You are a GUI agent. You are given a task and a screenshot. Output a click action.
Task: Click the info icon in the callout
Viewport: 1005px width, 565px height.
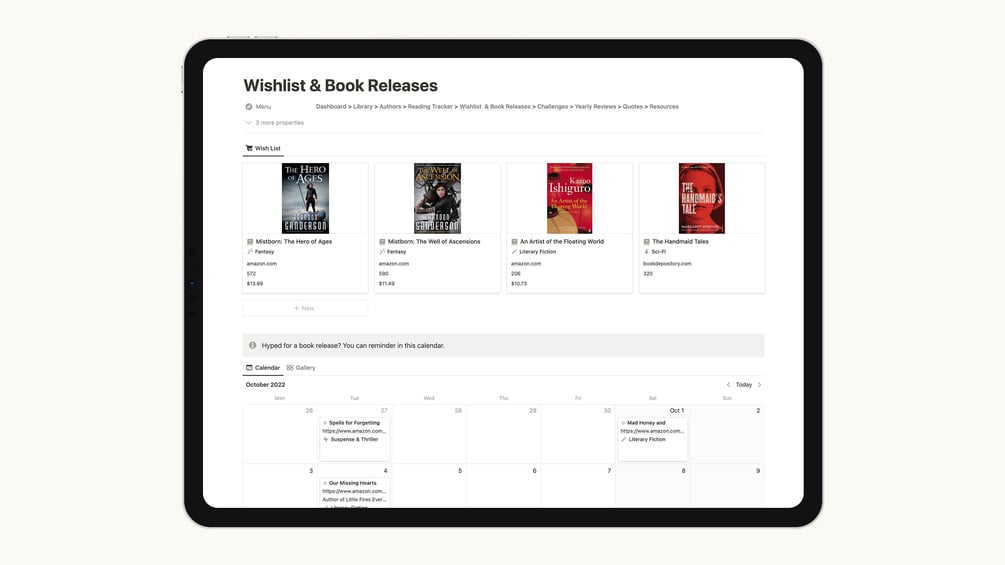click(x=253, y=345)
